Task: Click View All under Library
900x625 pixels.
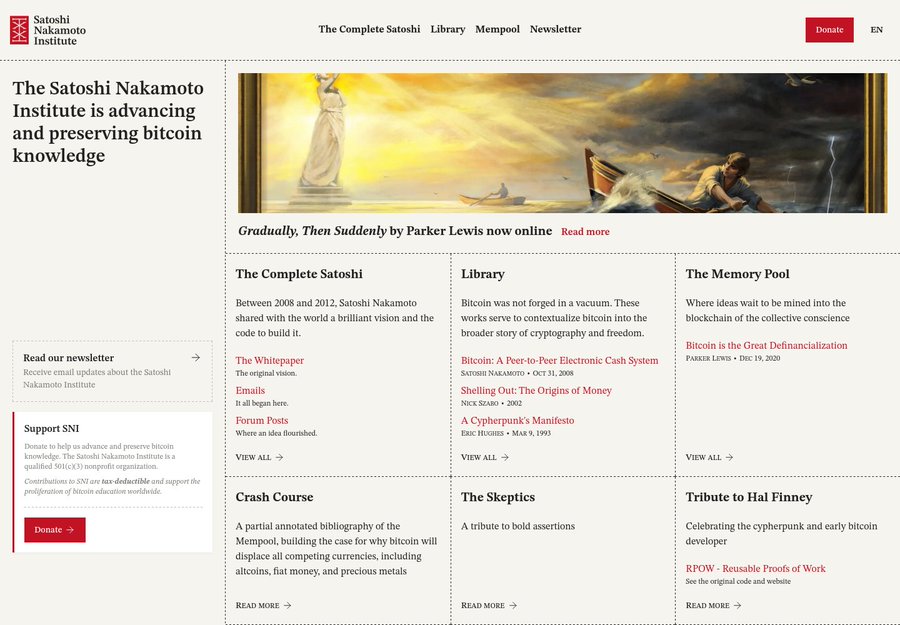Action: [x=484, y=457]
